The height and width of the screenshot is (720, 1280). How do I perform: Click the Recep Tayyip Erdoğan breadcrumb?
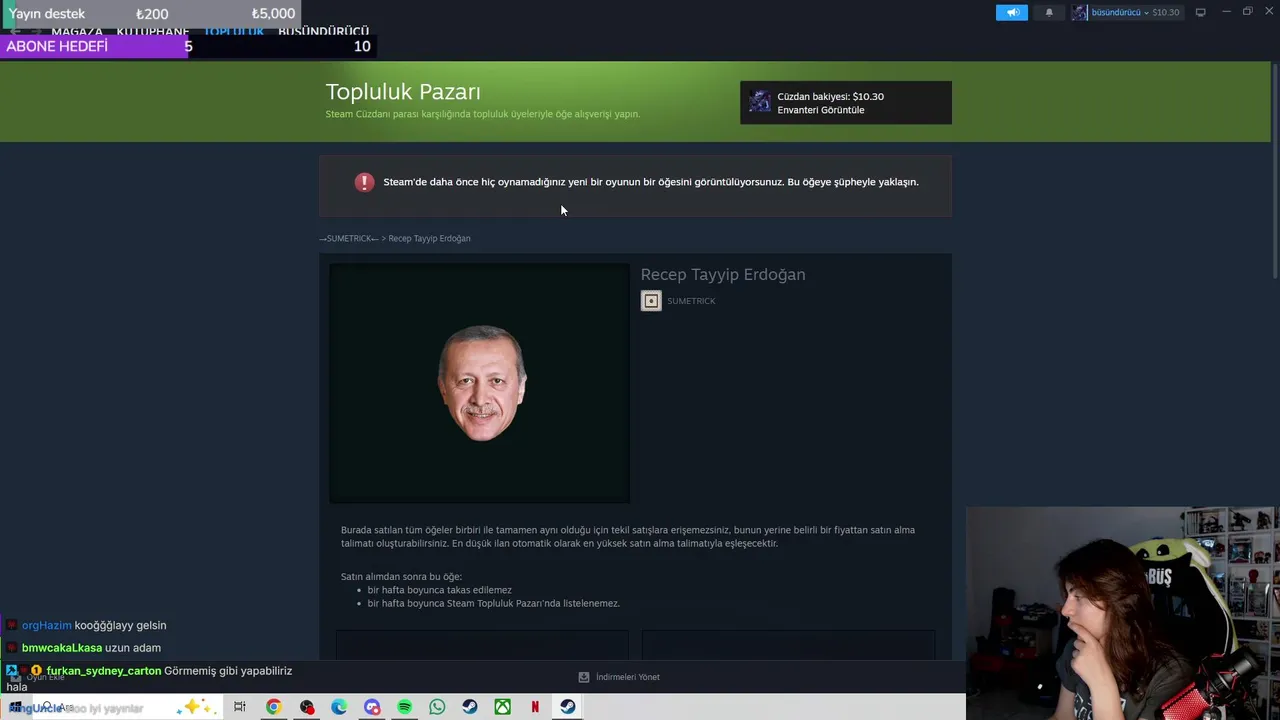[429, 238]
